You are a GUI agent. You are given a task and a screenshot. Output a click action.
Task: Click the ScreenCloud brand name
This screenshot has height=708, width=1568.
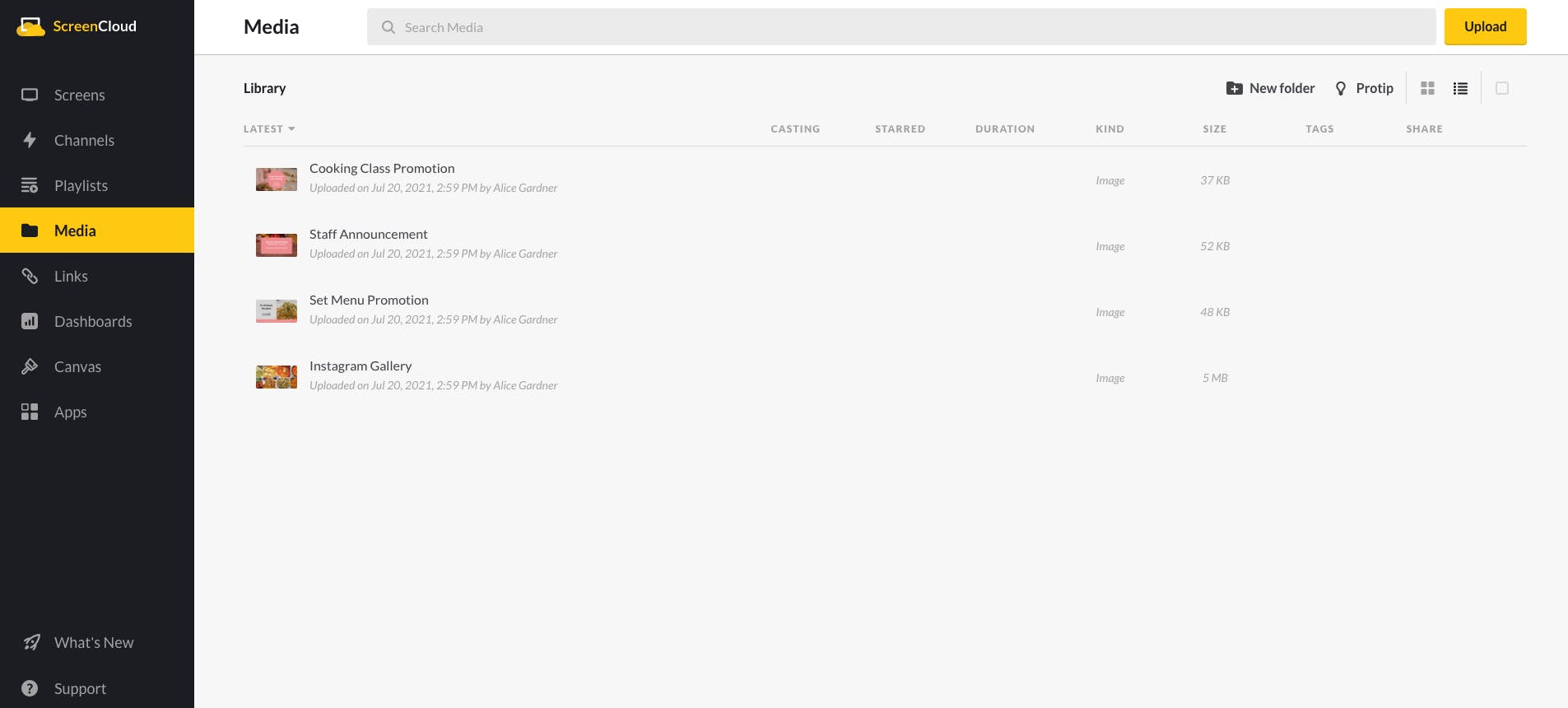(x=95, y=26)
